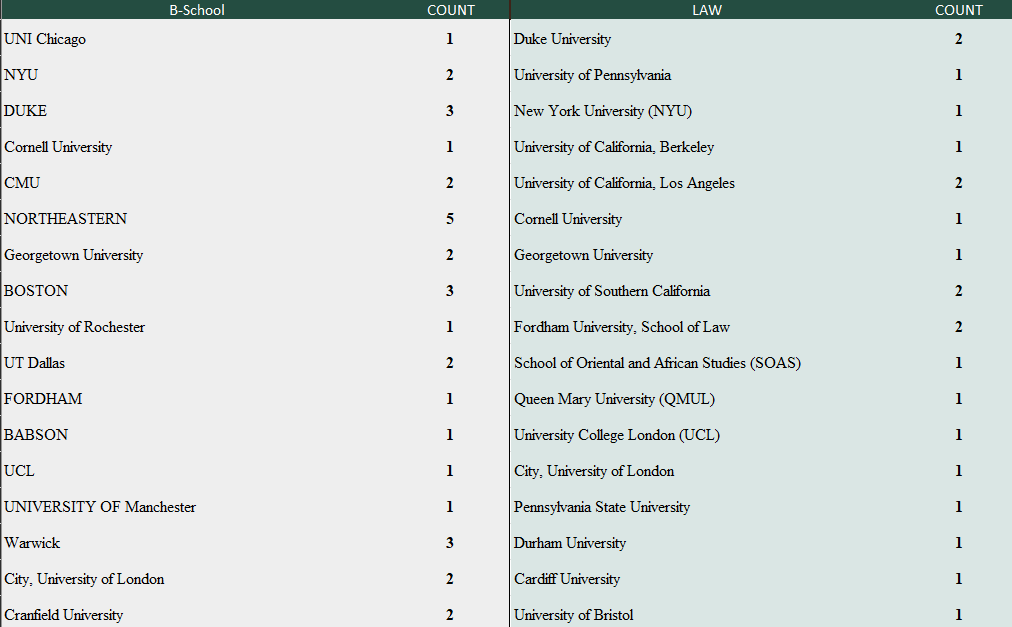The width and height of the screenshot is (1012, 627).
Task: Click the University of Southern California cell
Action: click(612, 291)
